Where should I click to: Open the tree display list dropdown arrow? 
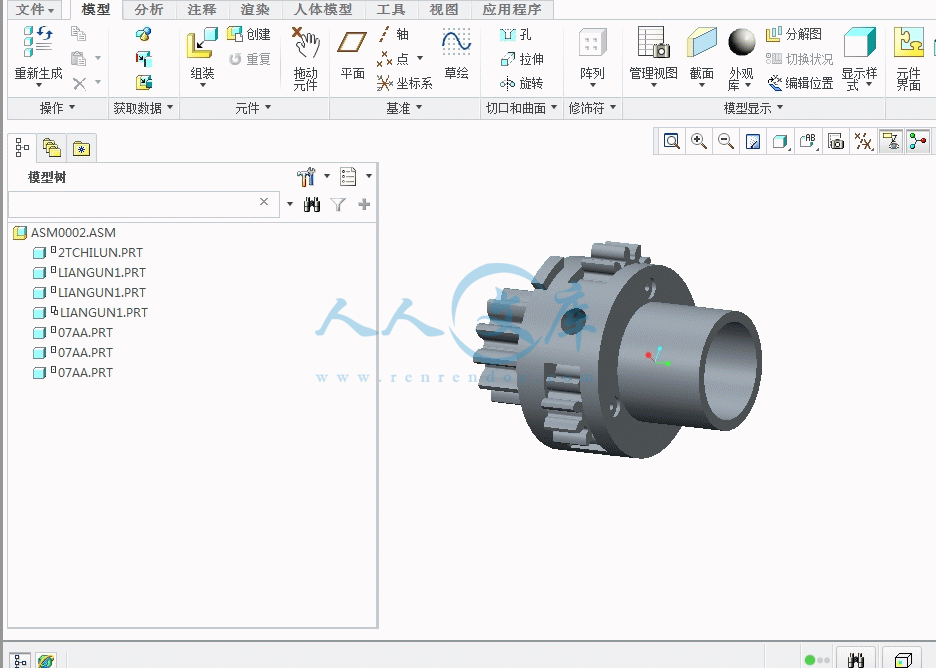[x=369, y=176]
